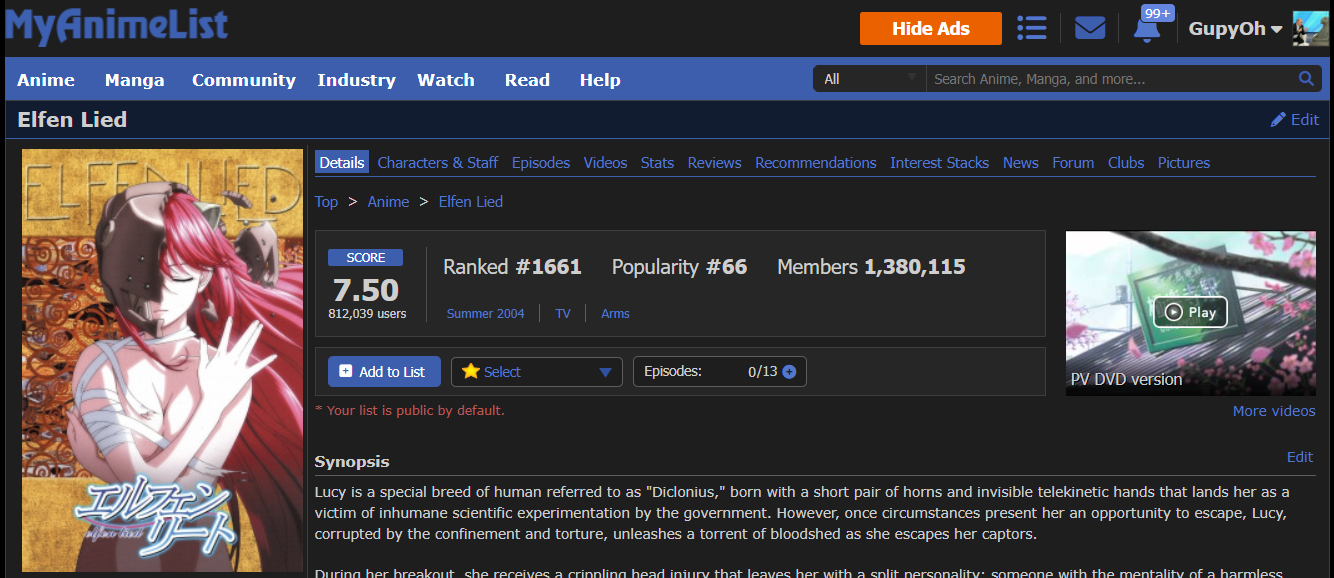Open the Manga menu
Viewport: 1334px width, 578px height.
point(134,80)
